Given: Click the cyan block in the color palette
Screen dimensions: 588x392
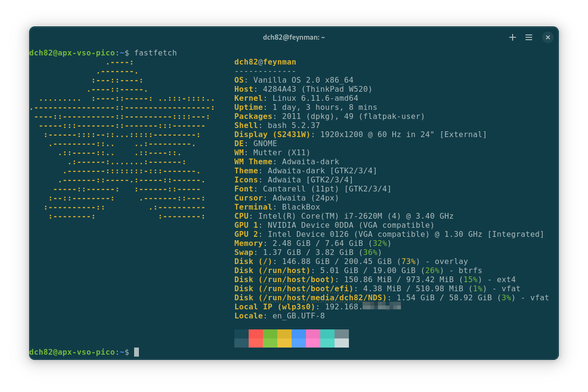Looking at the screenshot, I should (327, 338).
